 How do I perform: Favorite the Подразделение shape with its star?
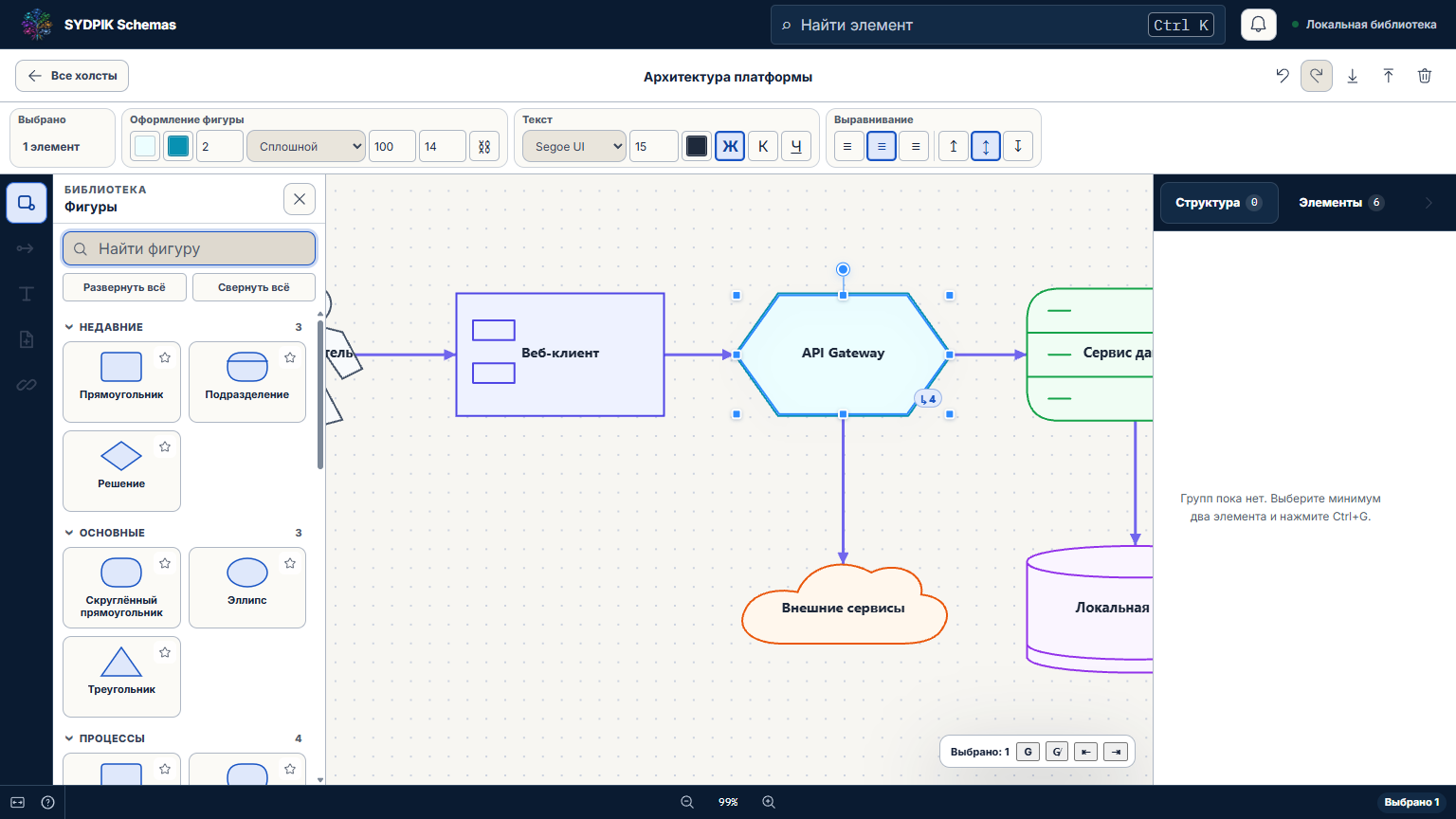coord(290,357)
